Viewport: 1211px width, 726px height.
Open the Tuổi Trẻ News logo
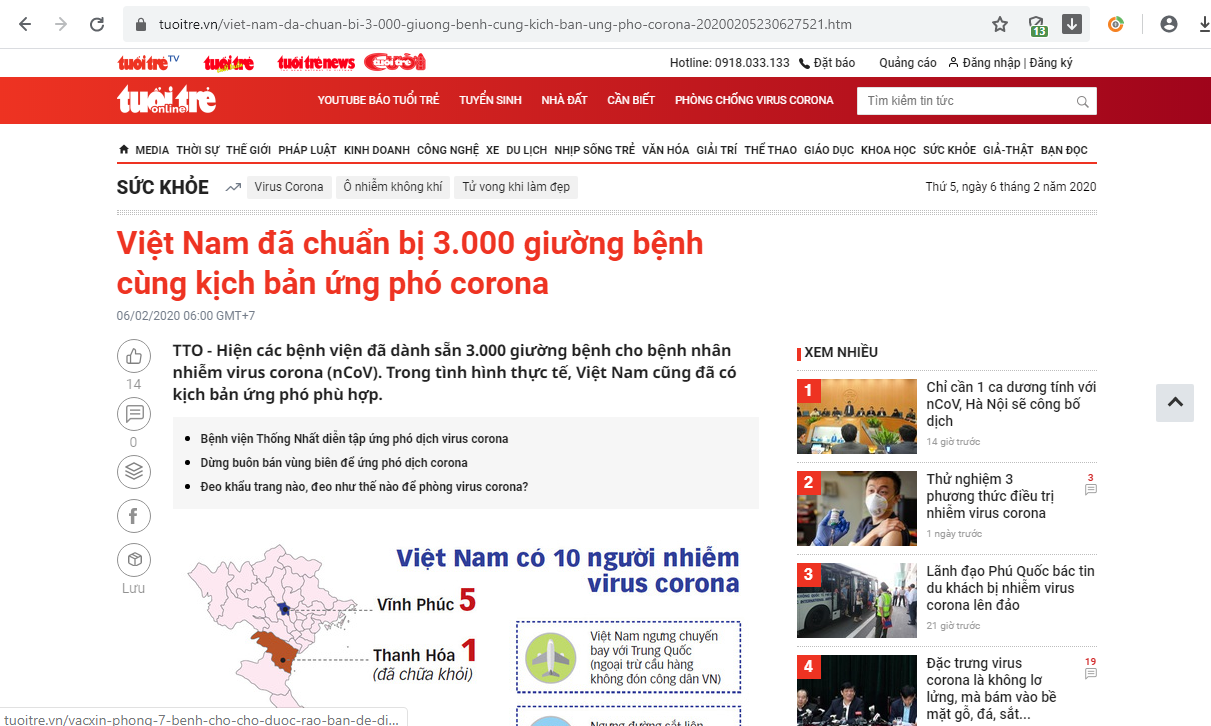coord(316,63)
